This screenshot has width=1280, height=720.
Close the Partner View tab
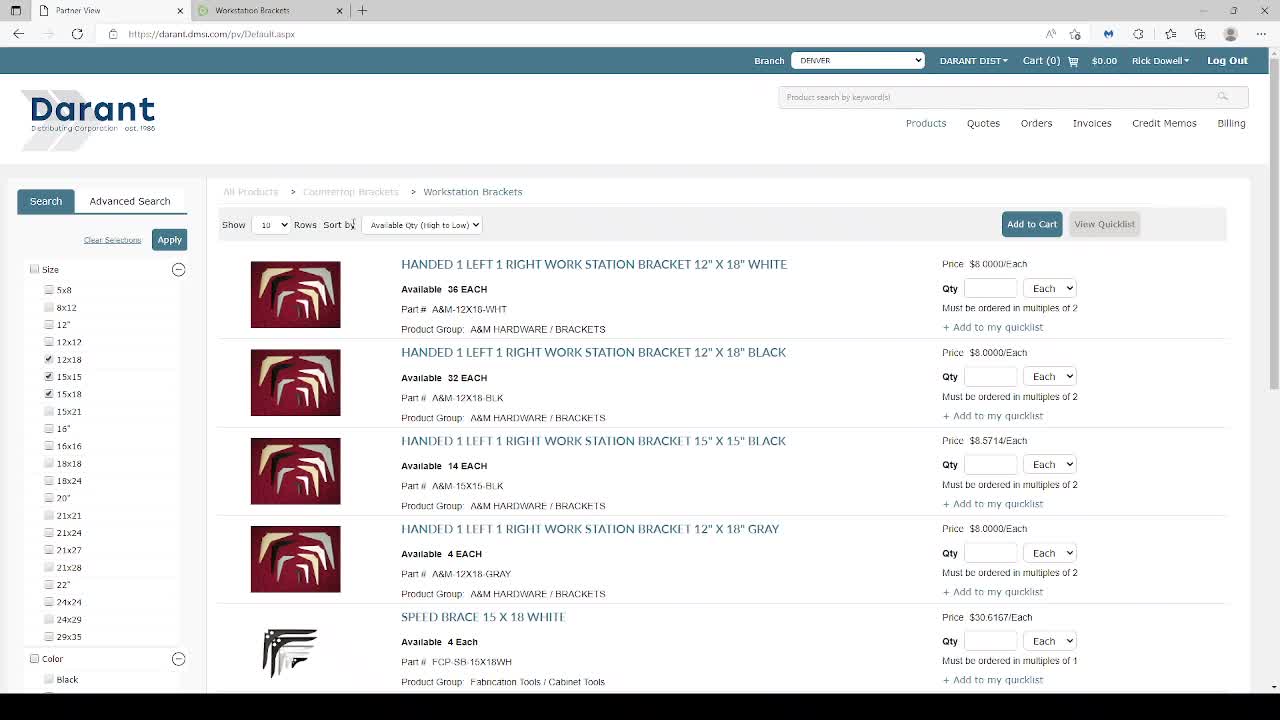tap(180, 10)
